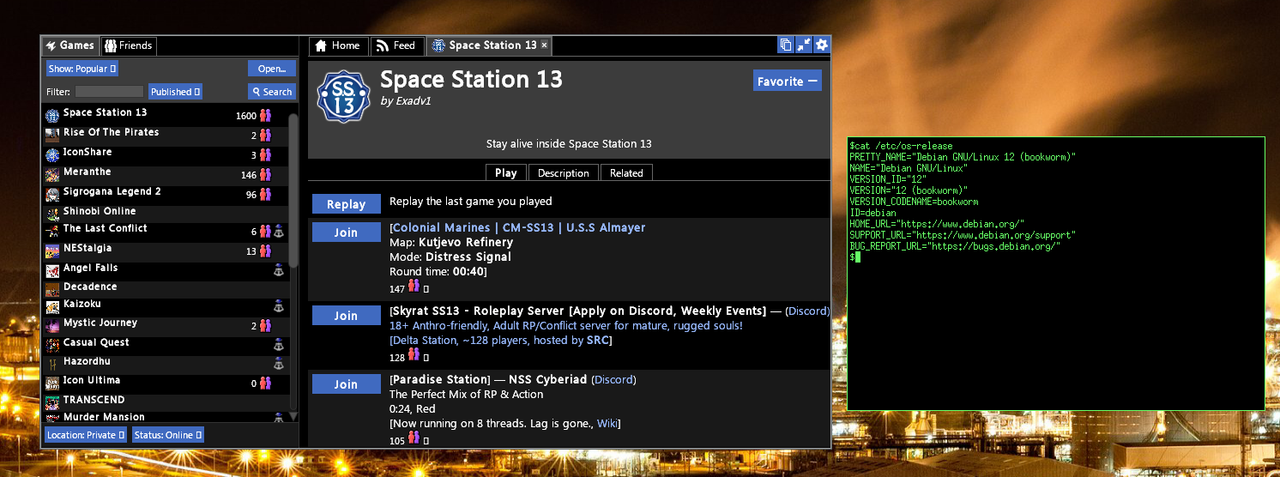
Task: Click the Kaizoku game icon
Action: [x=52, y=306]
